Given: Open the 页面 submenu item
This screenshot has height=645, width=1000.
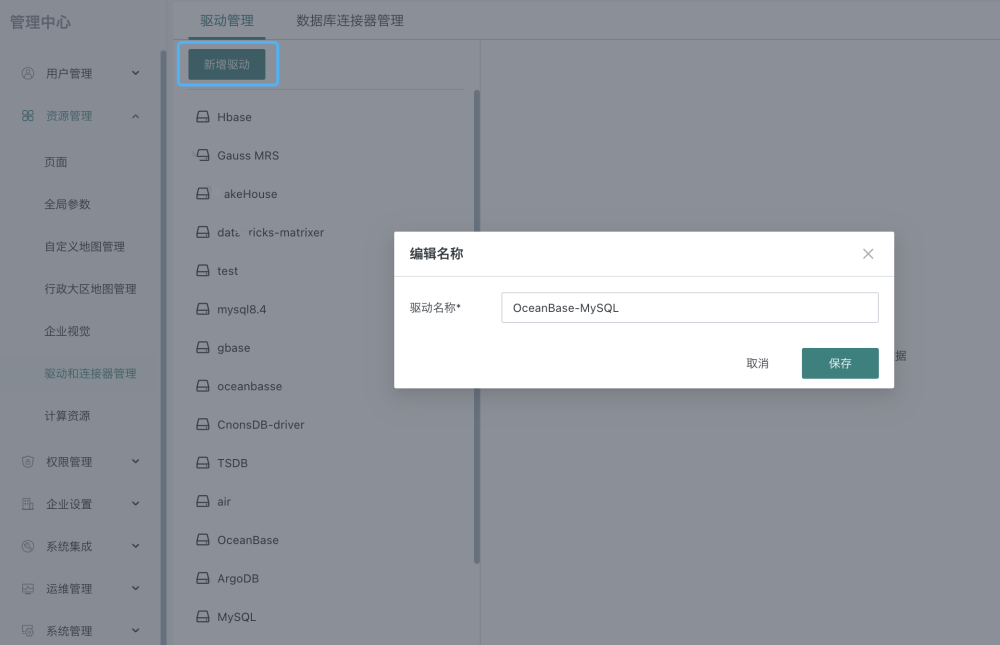Looking at the screenshot, I should (55, 162).
